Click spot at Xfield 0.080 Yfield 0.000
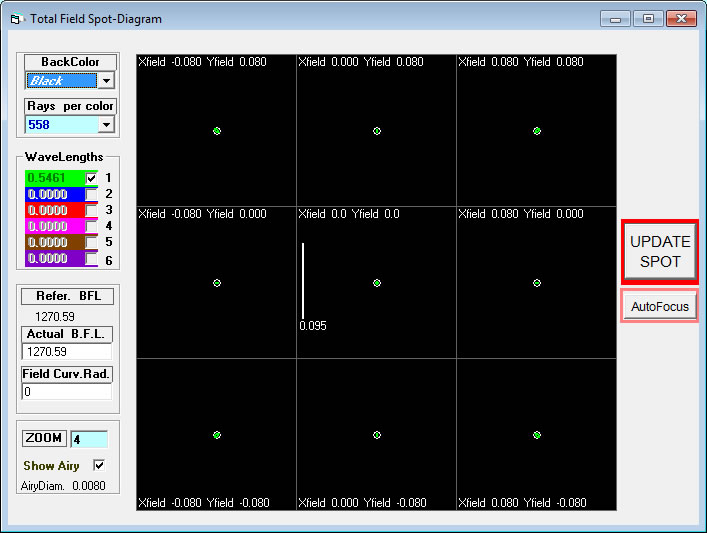The width and height of the screenshot is (707, 533). 537,283
